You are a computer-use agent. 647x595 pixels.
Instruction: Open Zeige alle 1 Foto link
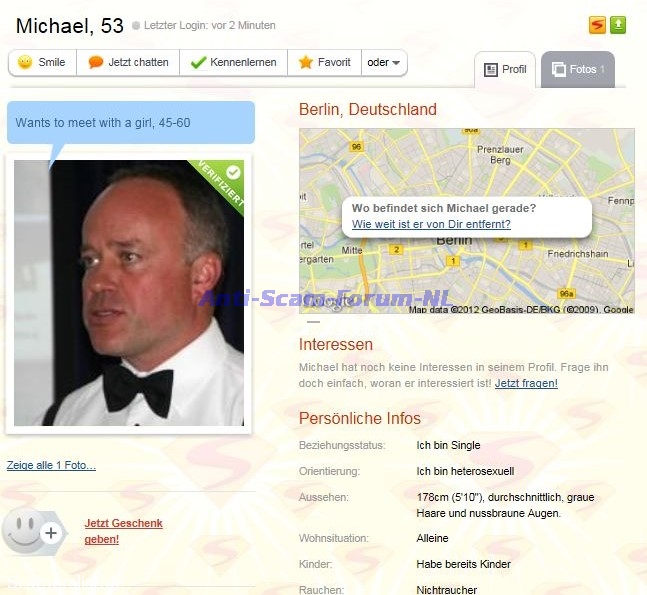pyautogui.click(x=51, y=465)
